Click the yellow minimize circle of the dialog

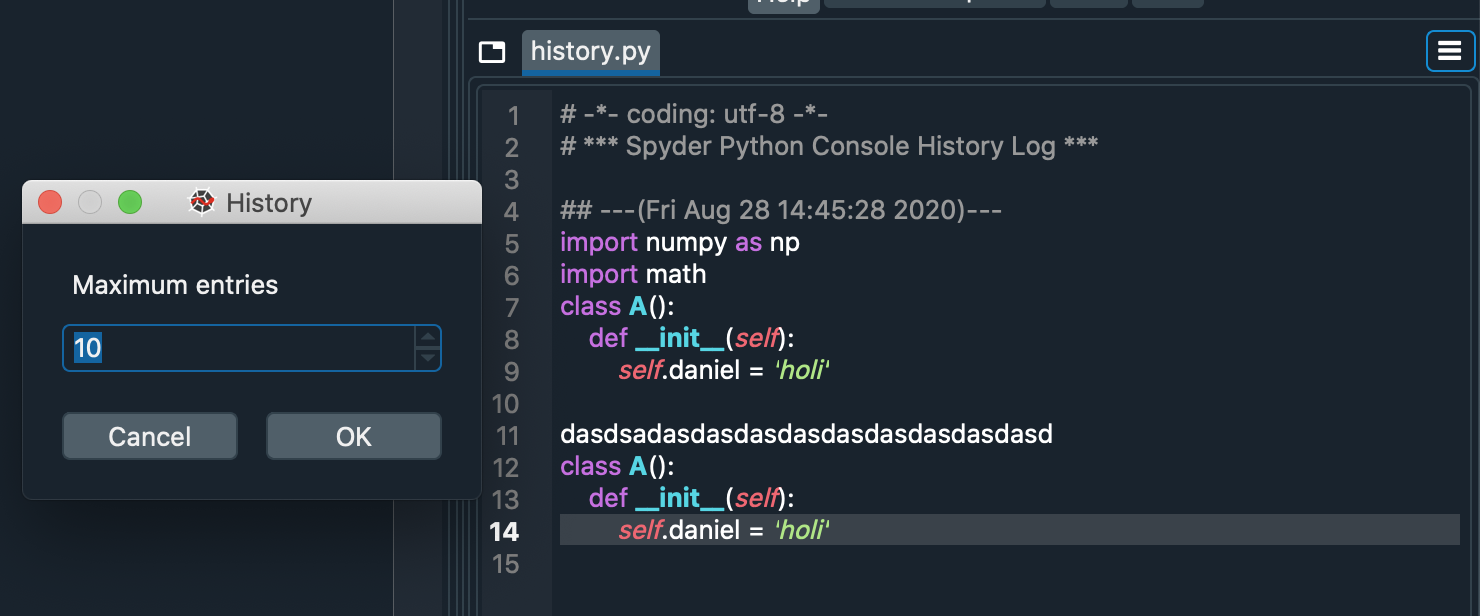click(89, 202)
